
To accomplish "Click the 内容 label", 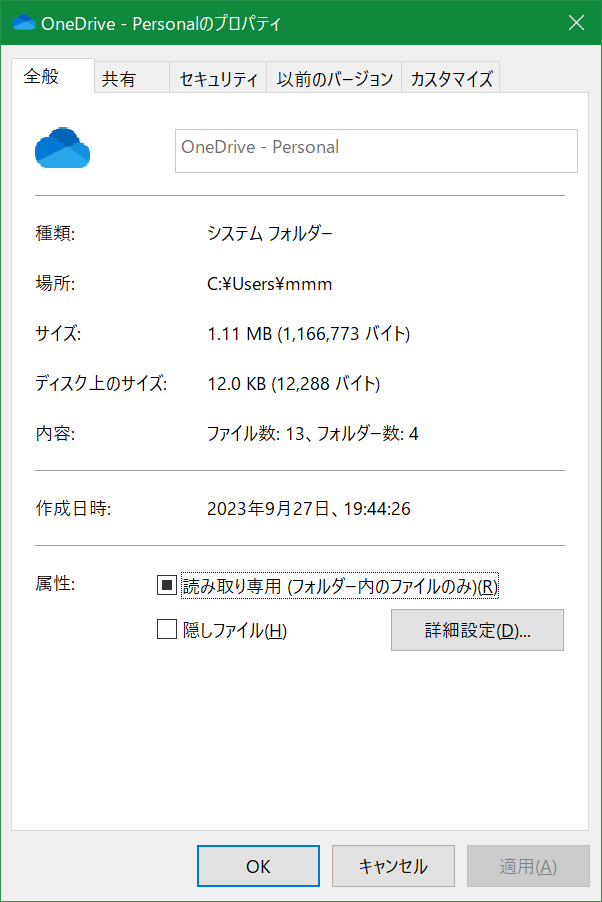I will tap(55, 433).
